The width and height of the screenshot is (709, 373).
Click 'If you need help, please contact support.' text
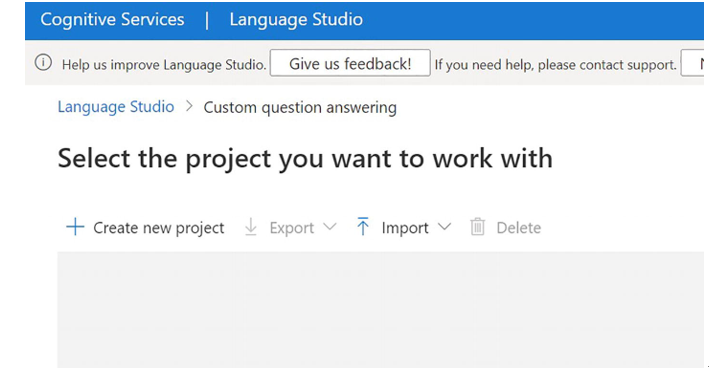click(x=556, y=65)
